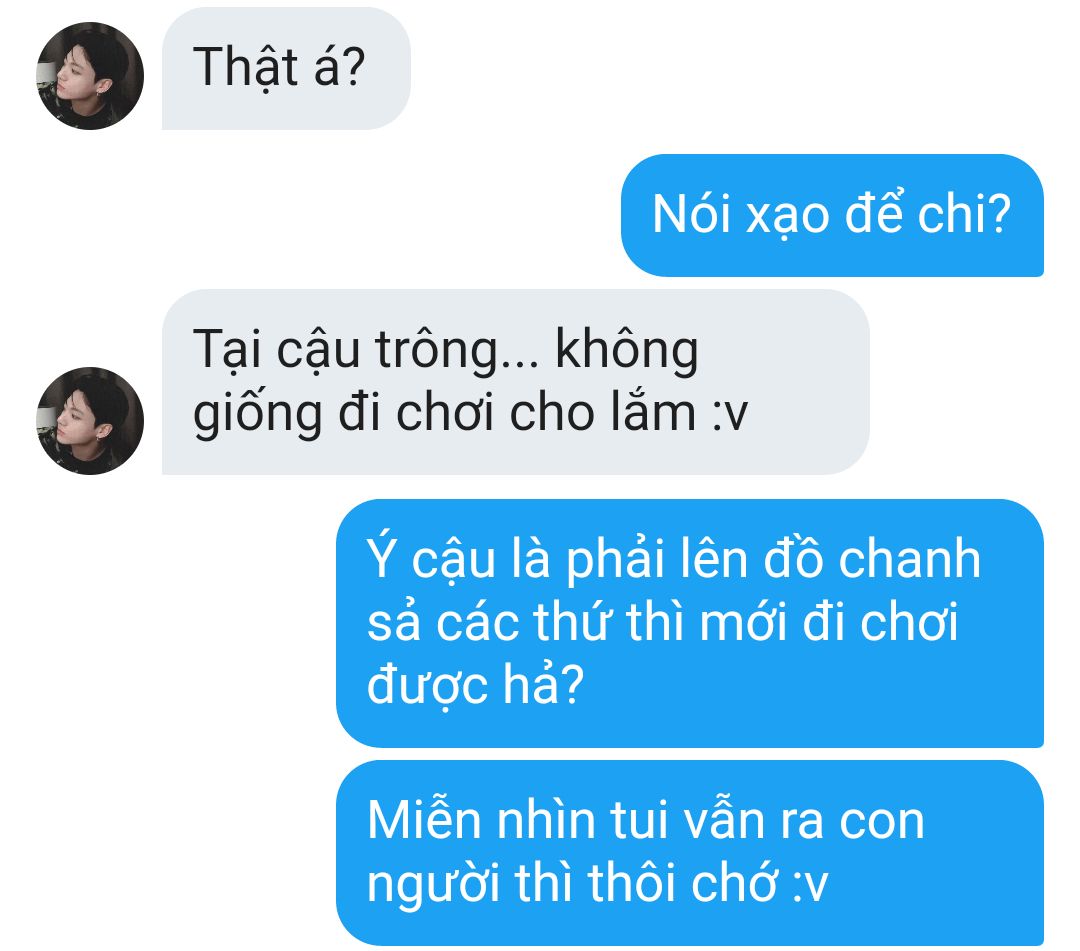Tap the gray bubble about "không giống đi chơi"
The height and width of the screenshot is (951, 1080).
(515, 382)
